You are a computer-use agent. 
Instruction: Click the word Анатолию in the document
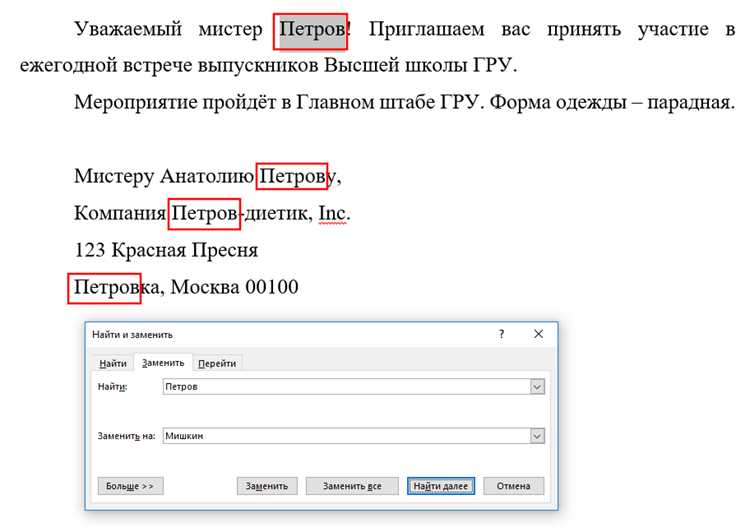(207, 176)
